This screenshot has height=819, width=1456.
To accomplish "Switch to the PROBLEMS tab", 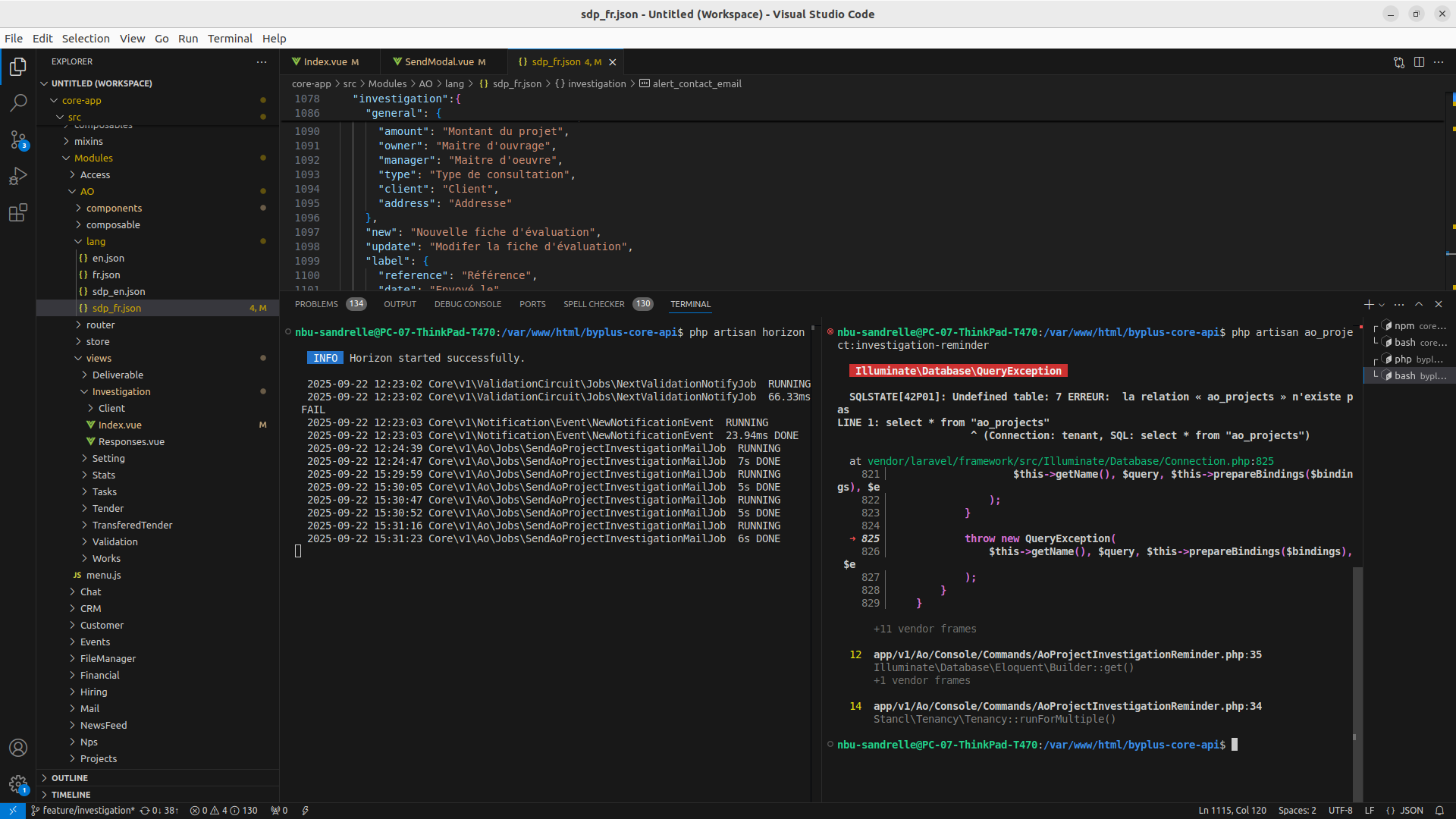I will coord(316,304).
